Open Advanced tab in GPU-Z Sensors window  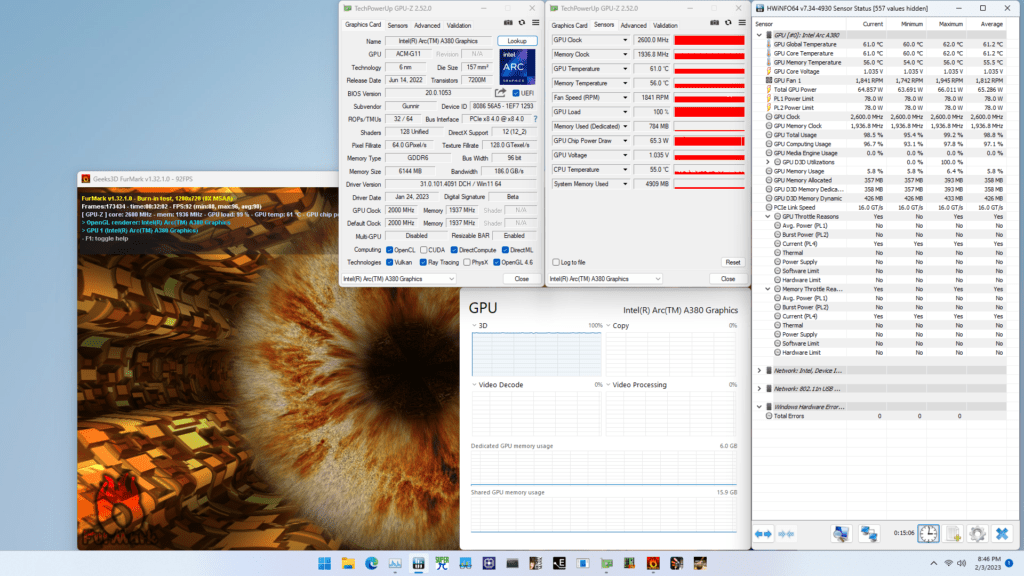click(633, 25)
